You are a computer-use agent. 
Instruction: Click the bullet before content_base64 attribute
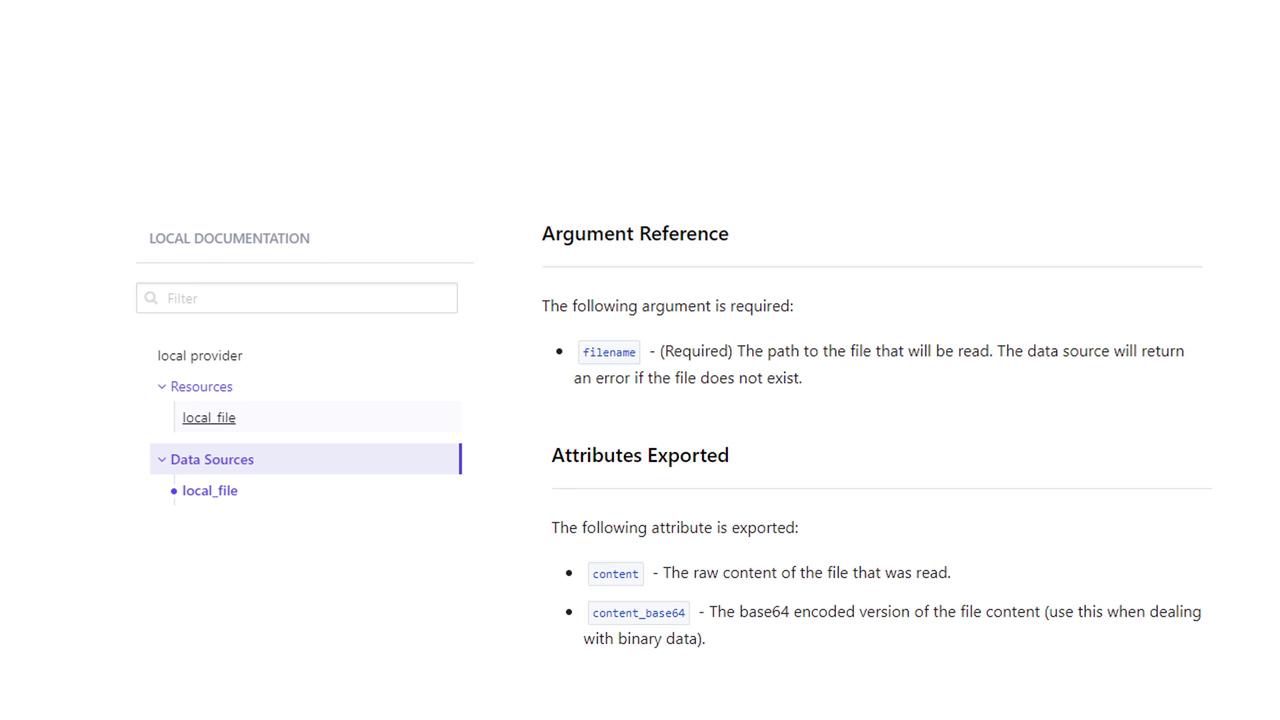pyautogui.click(x=569, y=612)
